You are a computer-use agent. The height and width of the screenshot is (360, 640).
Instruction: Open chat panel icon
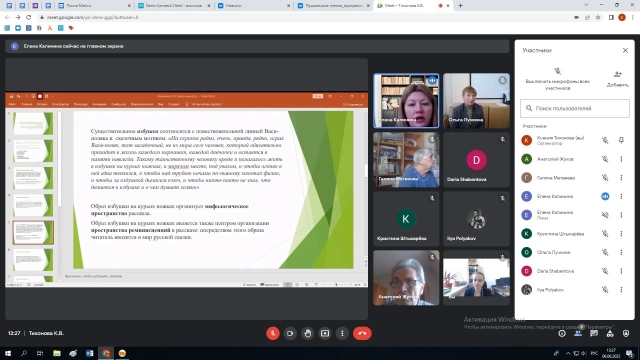pos(594,333)
